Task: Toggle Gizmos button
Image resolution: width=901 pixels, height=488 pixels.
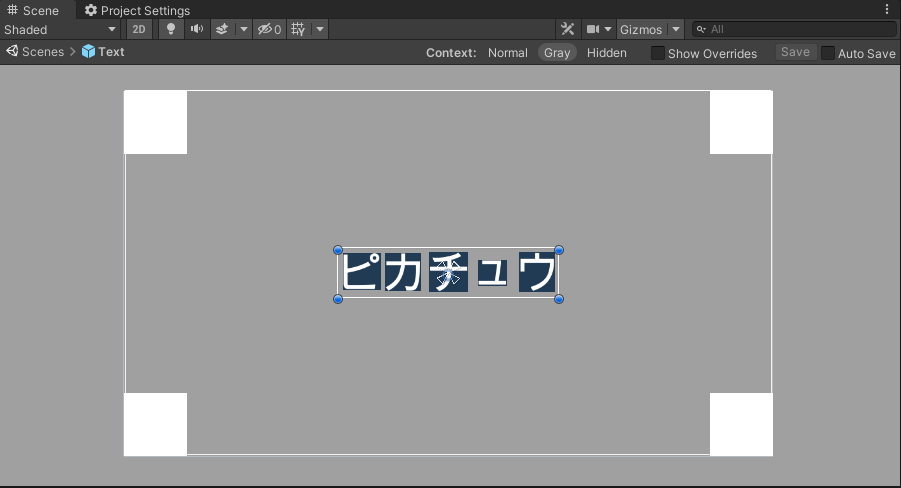Action: [641, 29]
